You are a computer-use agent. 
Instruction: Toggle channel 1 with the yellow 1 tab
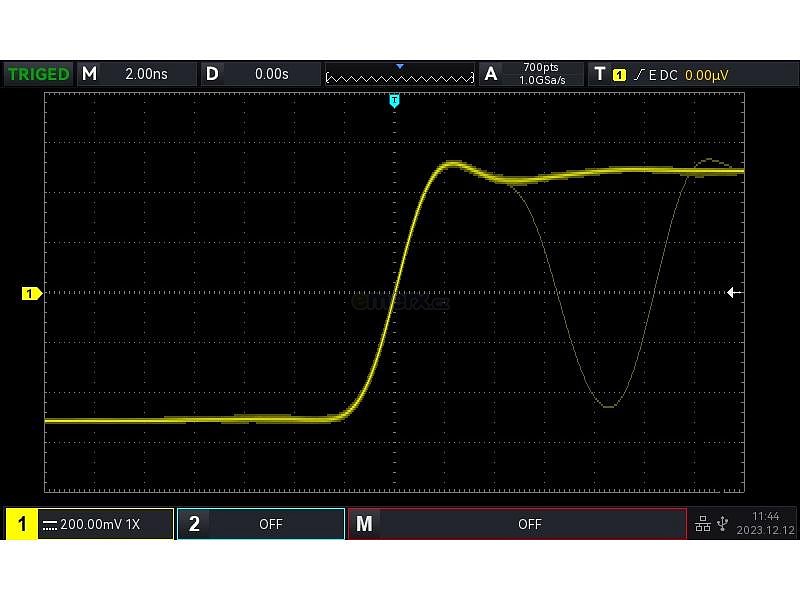pos(22,524)
